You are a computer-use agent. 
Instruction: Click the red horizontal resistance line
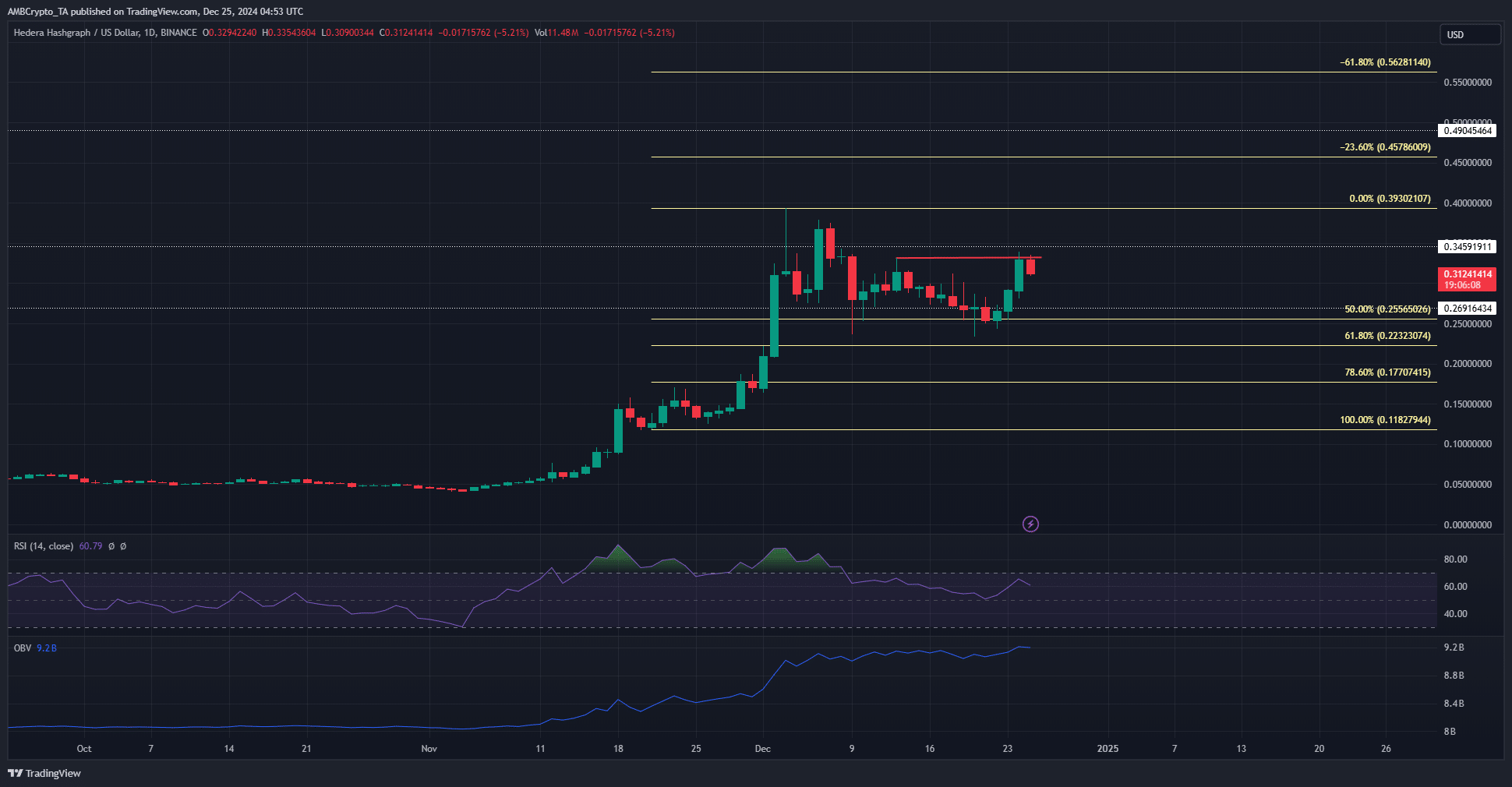968,257
